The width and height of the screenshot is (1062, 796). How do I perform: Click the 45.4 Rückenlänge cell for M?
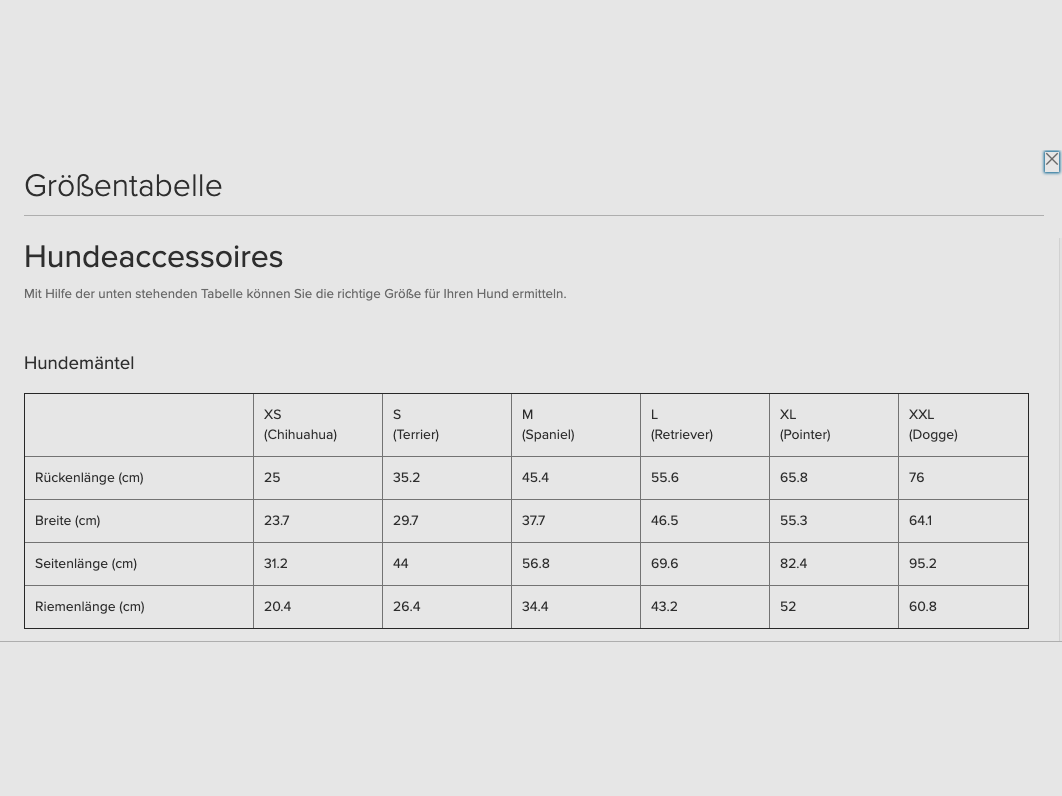coord(536,478)
